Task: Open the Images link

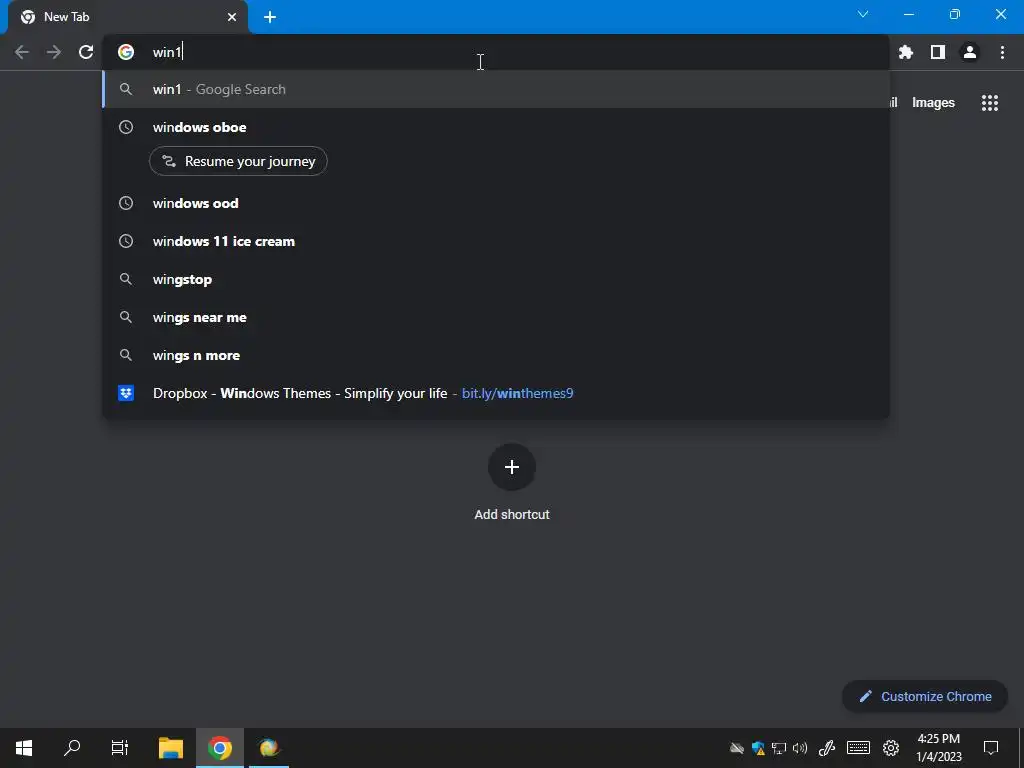Action: [933, 103]
